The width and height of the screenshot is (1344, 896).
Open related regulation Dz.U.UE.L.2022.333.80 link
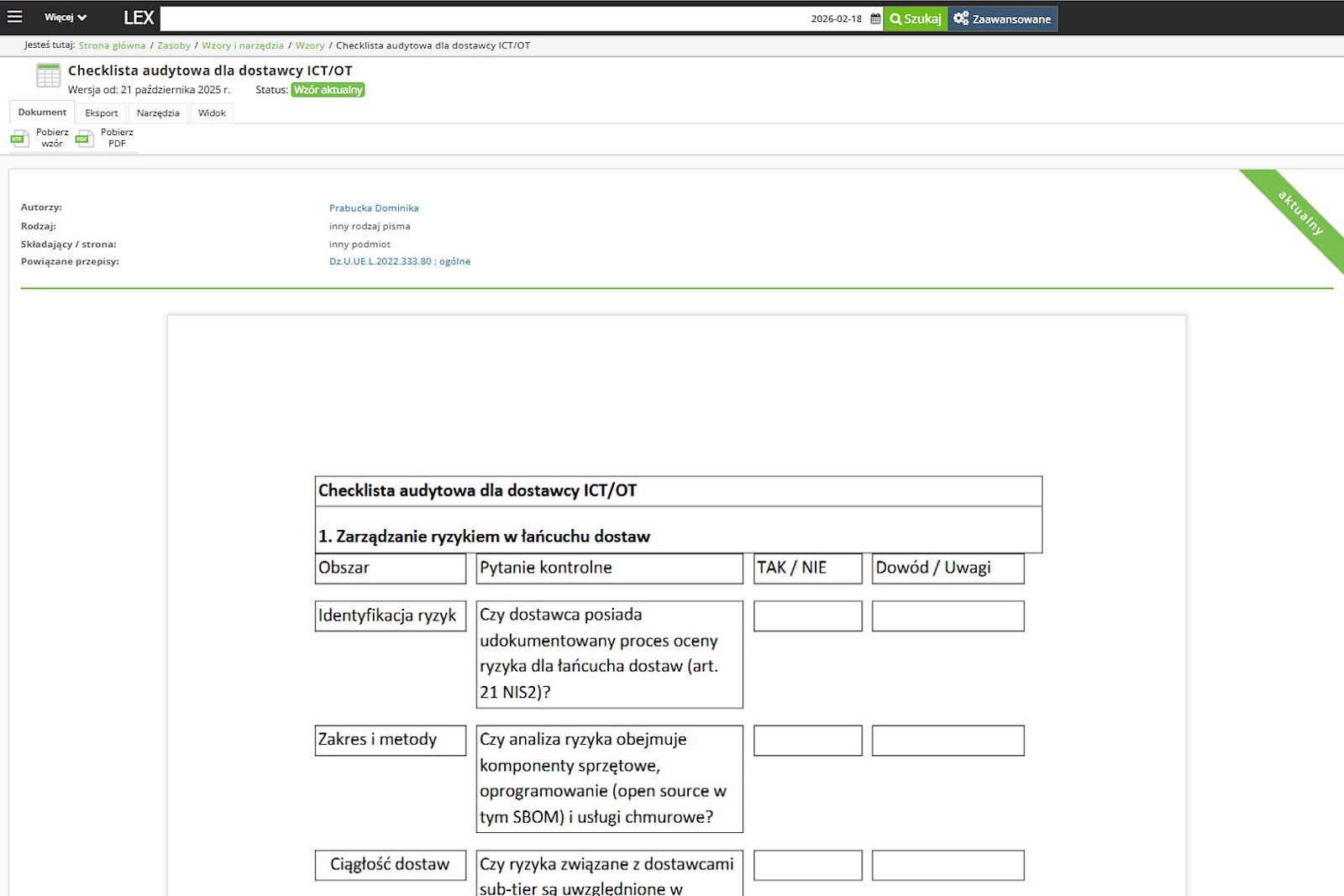(399, 262)
